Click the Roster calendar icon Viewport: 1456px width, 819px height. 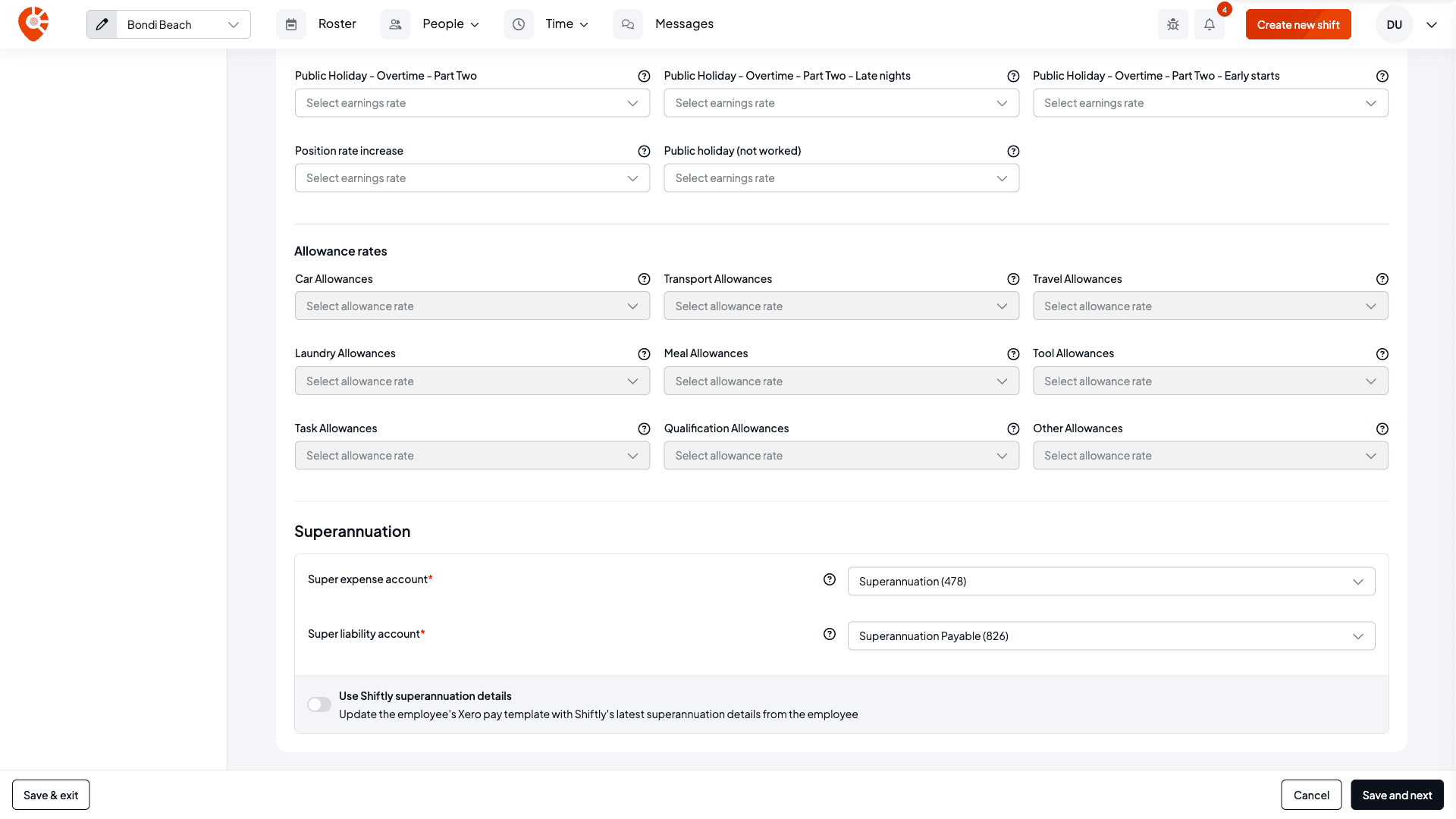[291, 24]
